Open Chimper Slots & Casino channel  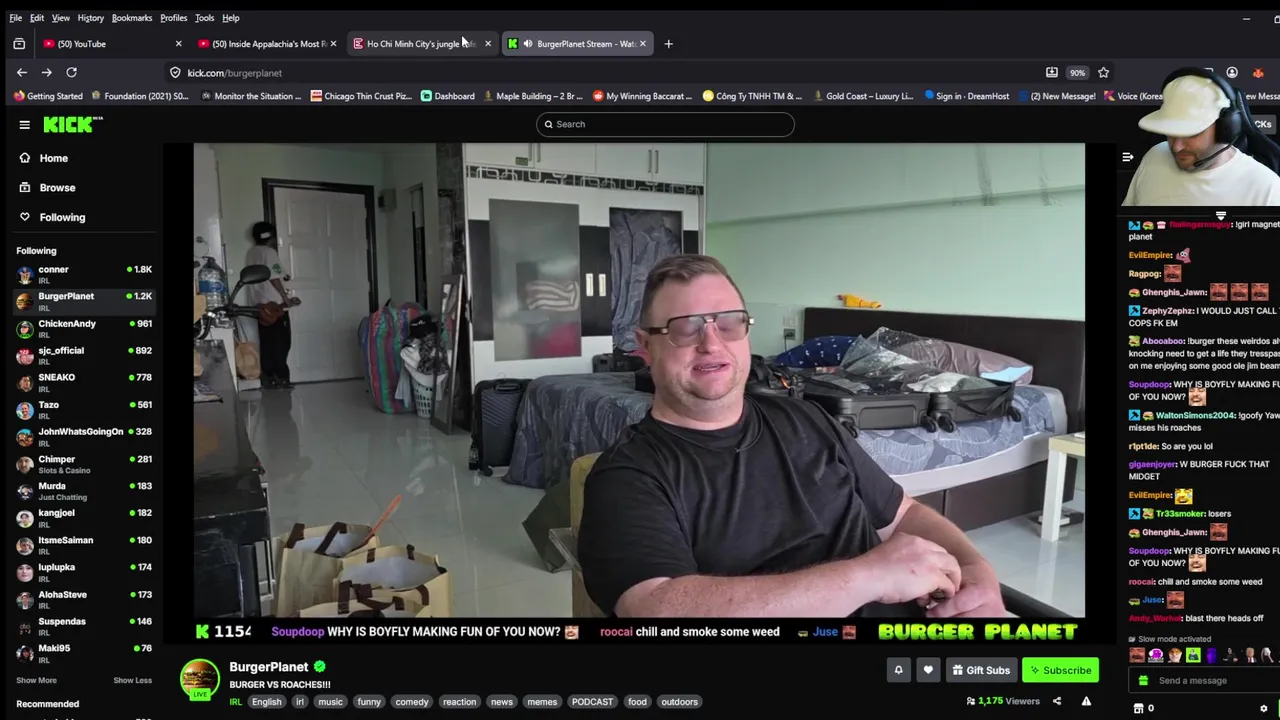point(84,464)
